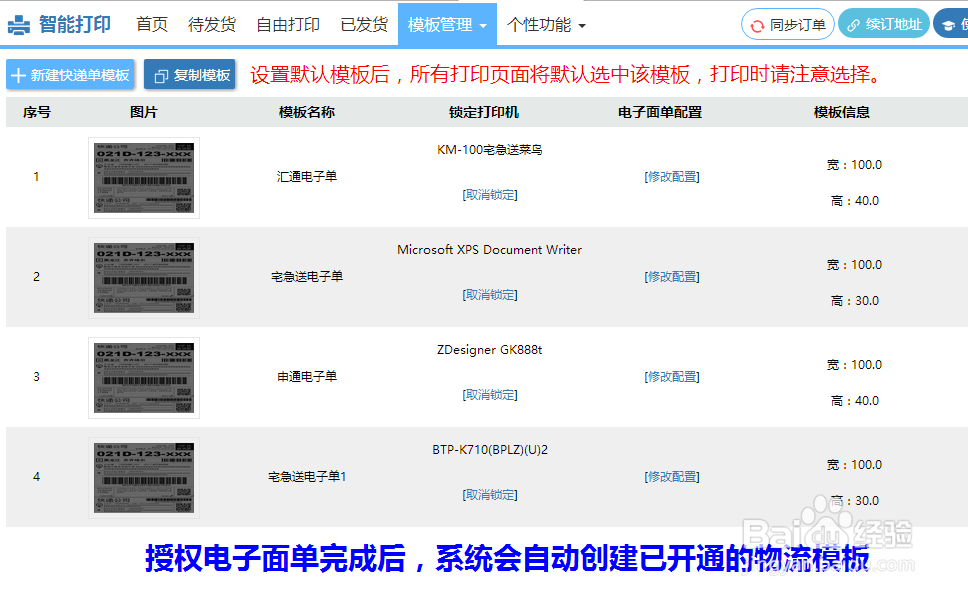Screen dimensions: 968x598
Task: Click printer name BTP-K710(BPLZ)(U)2
Action: point(490,450)
